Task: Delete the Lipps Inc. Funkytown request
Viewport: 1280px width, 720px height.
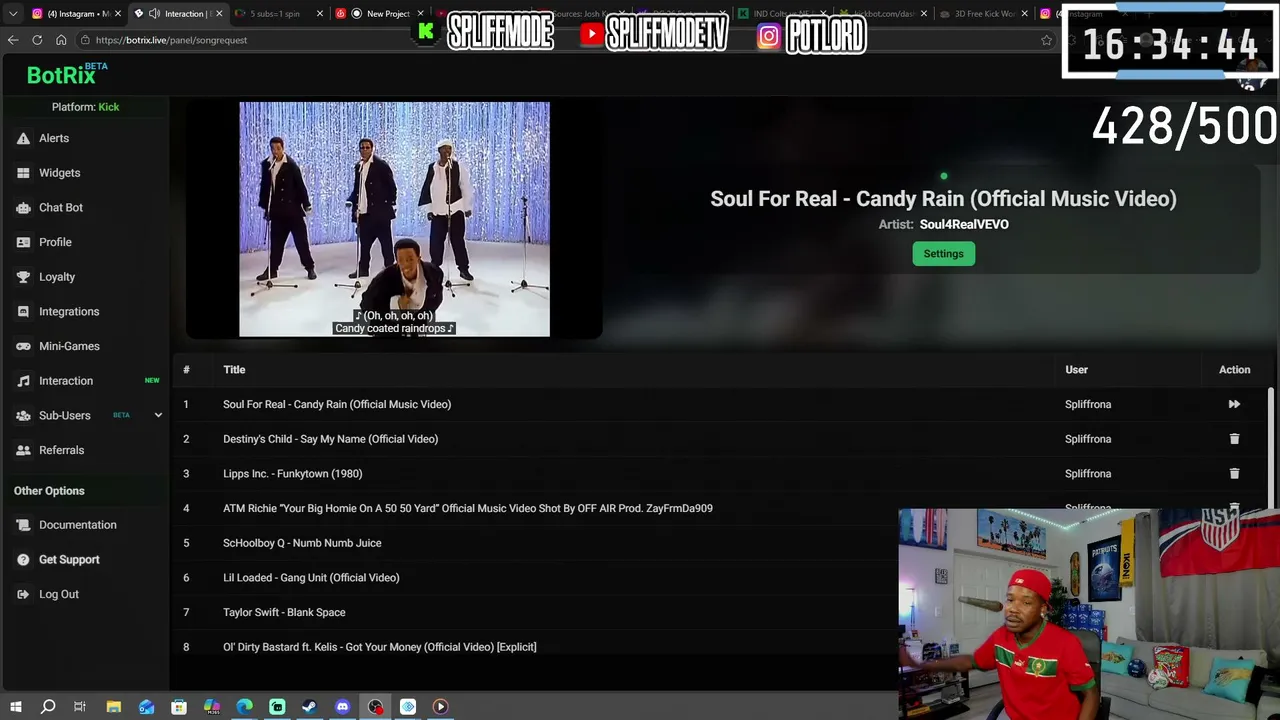Action: pyautogui.click(x=1234, y=473)
